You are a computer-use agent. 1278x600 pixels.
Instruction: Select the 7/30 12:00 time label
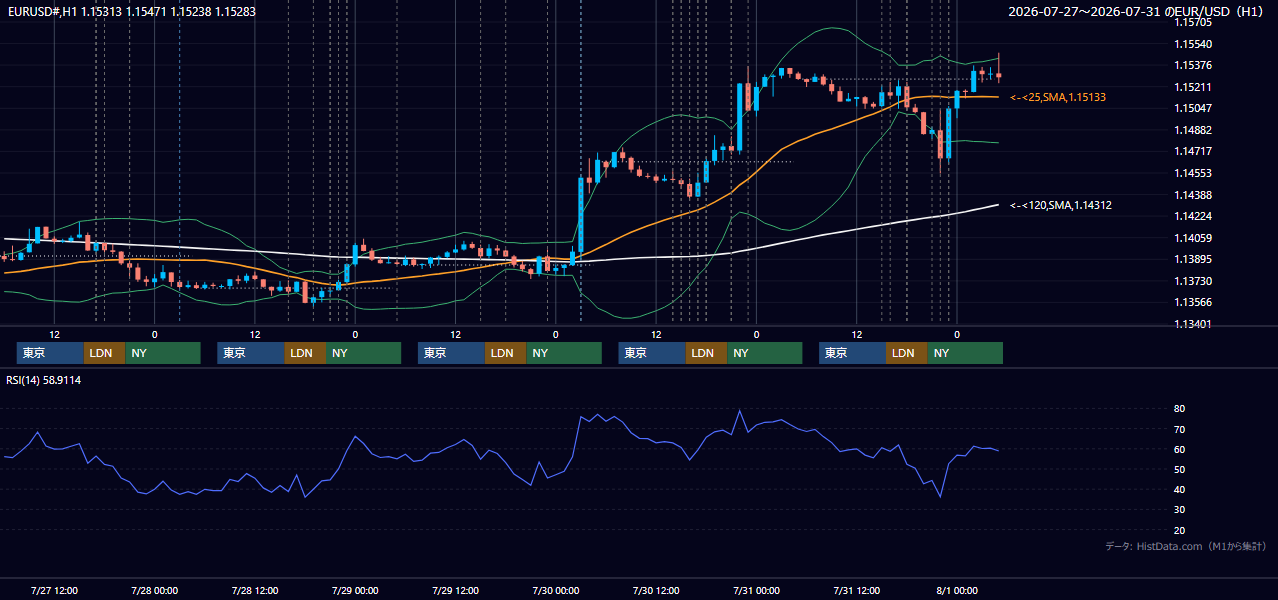(656, 590)
